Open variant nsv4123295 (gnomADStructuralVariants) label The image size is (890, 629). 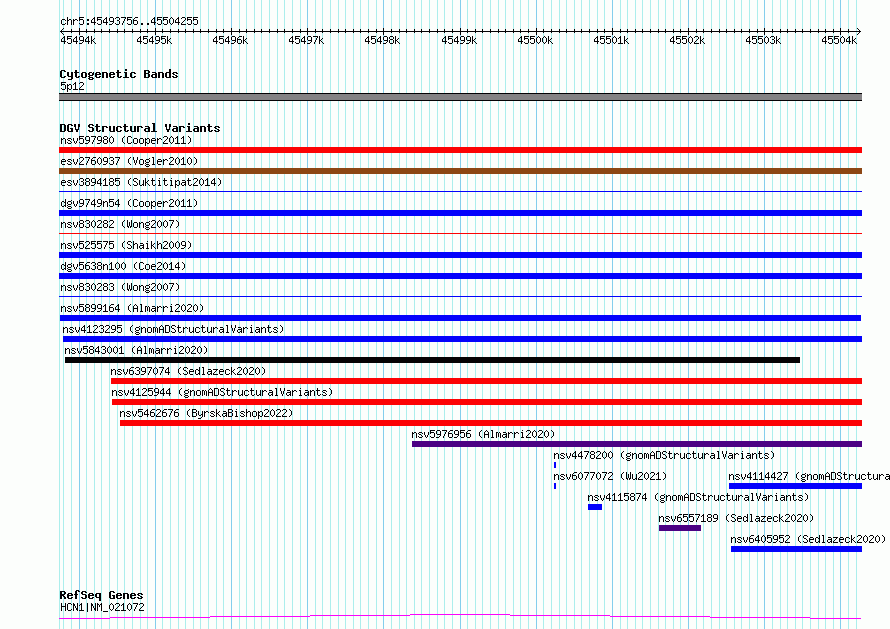click(x=173, y=329)
